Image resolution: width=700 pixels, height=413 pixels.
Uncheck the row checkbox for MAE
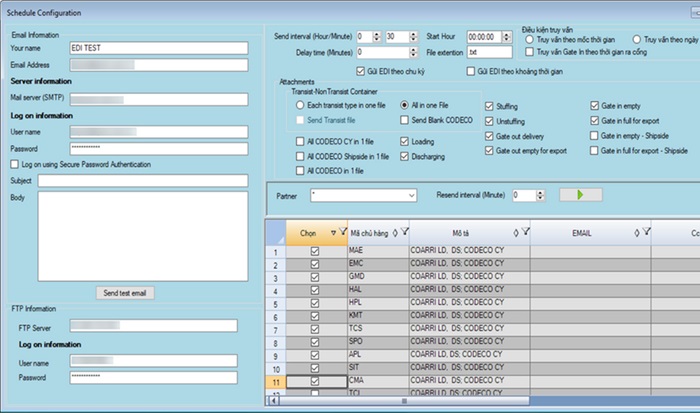pyautogui.click(x=315, y=252)
